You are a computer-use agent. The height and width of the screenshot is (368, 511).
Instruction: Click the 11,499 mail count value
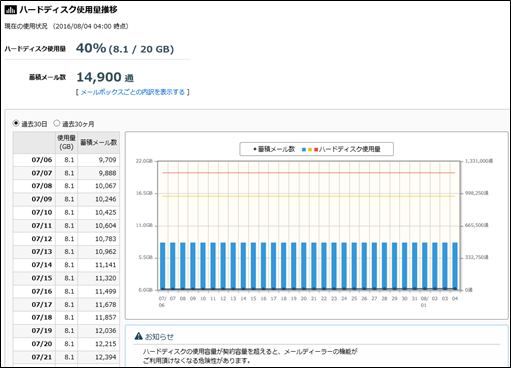[106, 291]
